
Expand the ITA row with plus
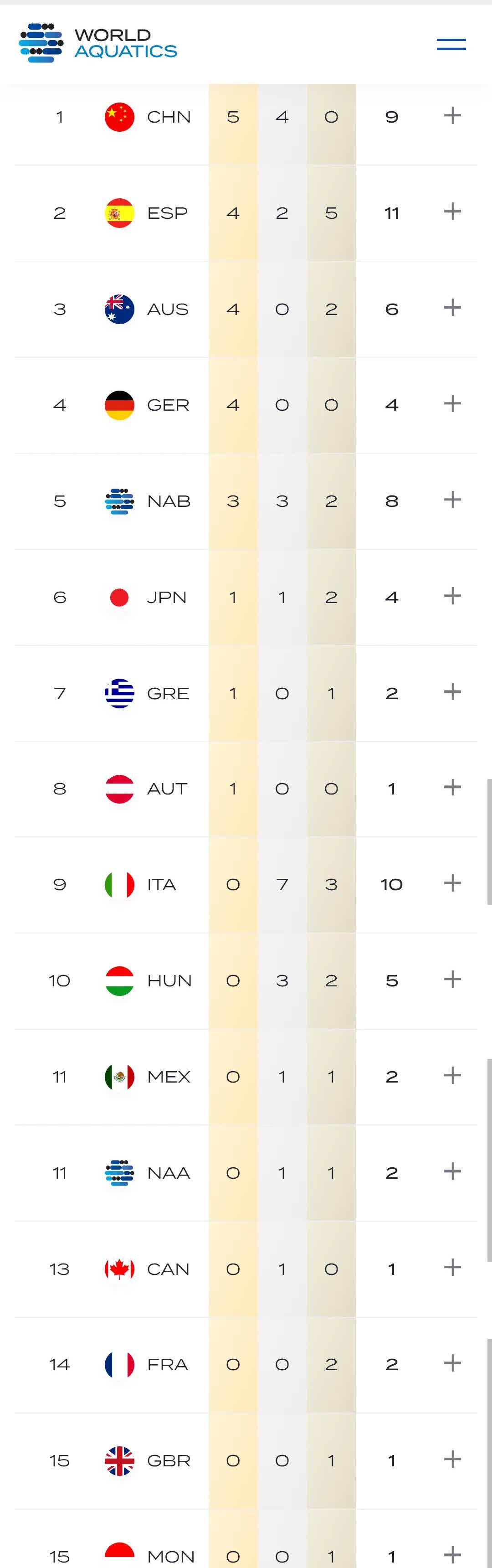pos(452,883)
